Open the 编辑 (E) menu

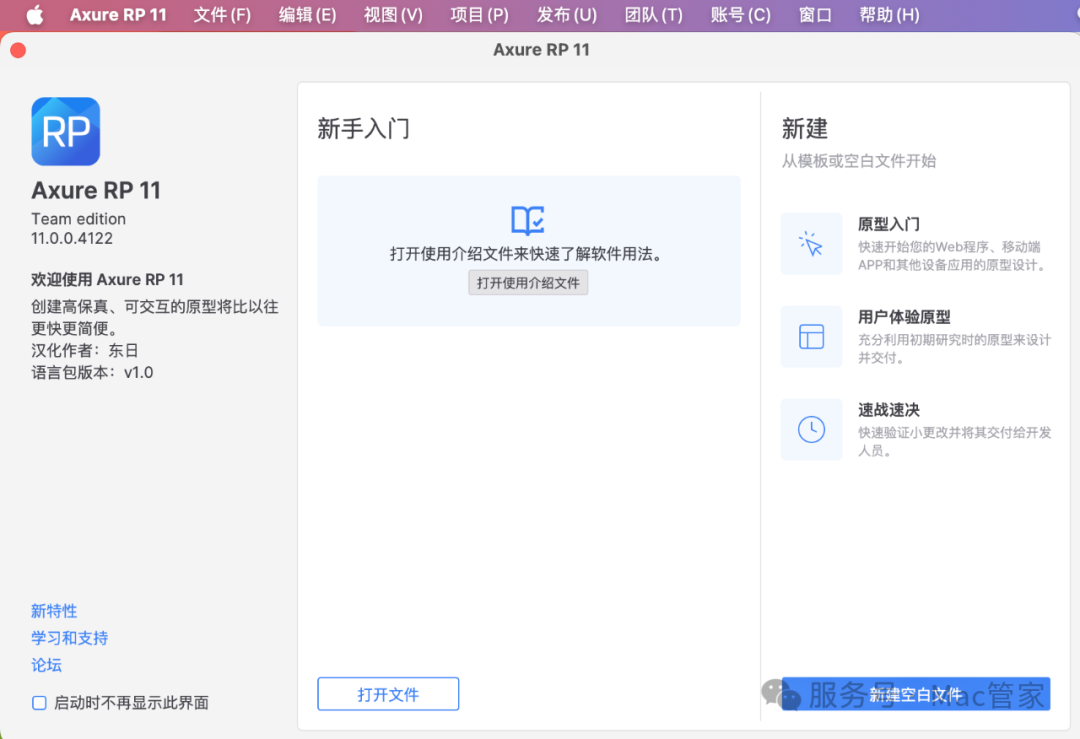click(x=307, y=14)
